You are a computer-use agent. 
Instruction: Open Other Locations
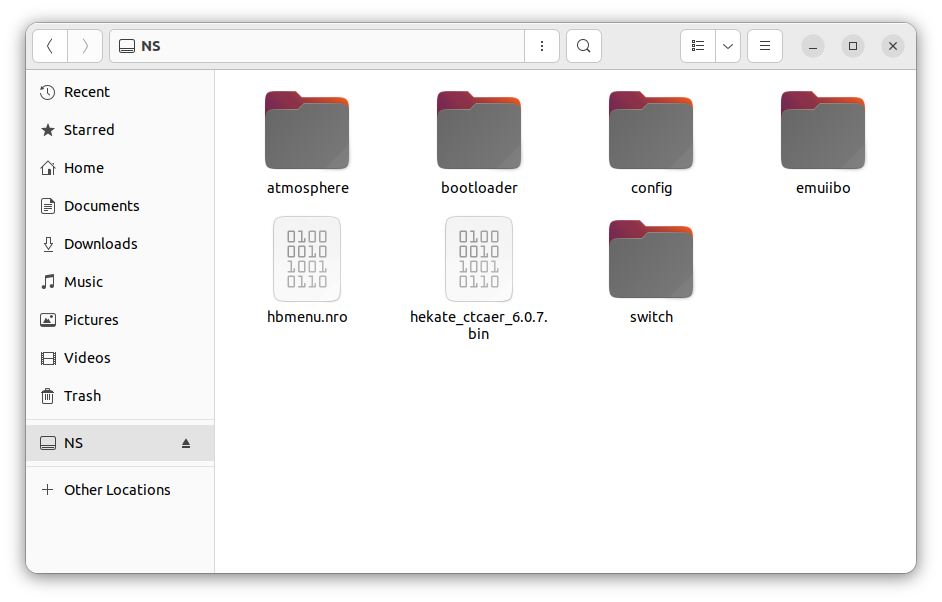[x=117, y=490]
